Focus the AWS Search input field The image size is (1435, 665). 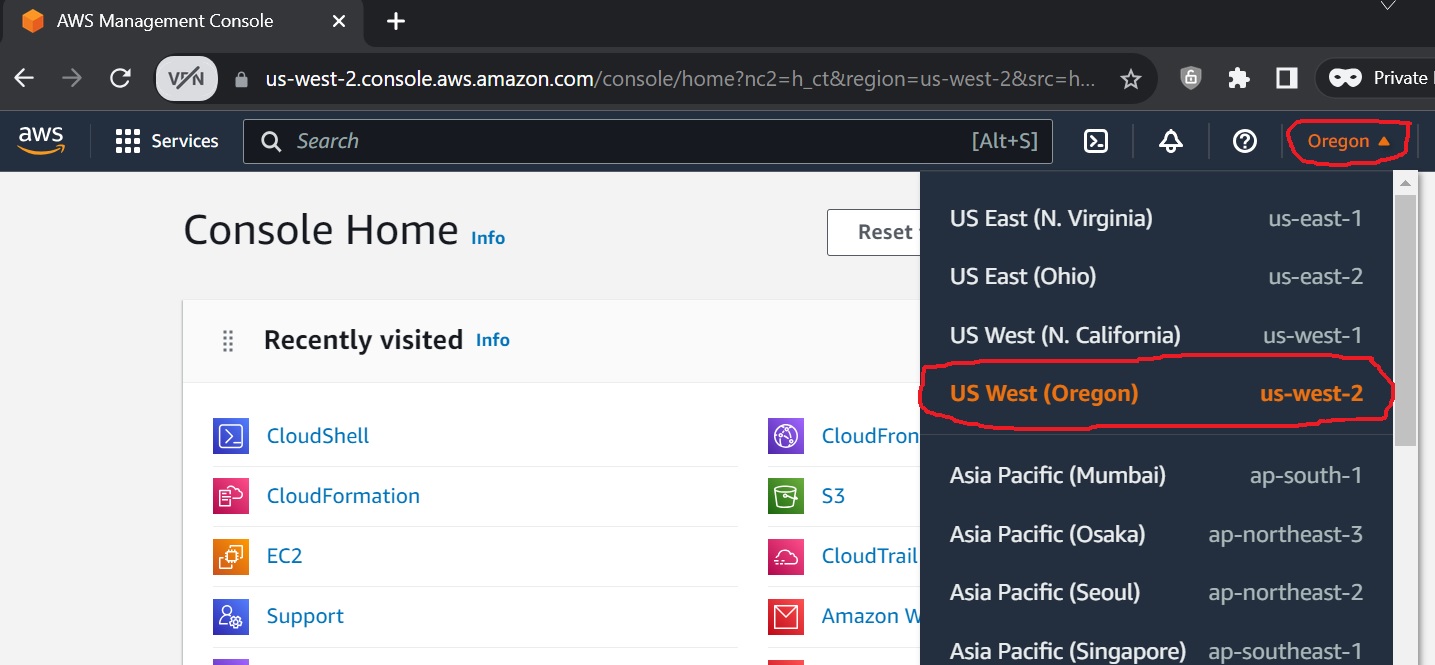pos(648,141)
